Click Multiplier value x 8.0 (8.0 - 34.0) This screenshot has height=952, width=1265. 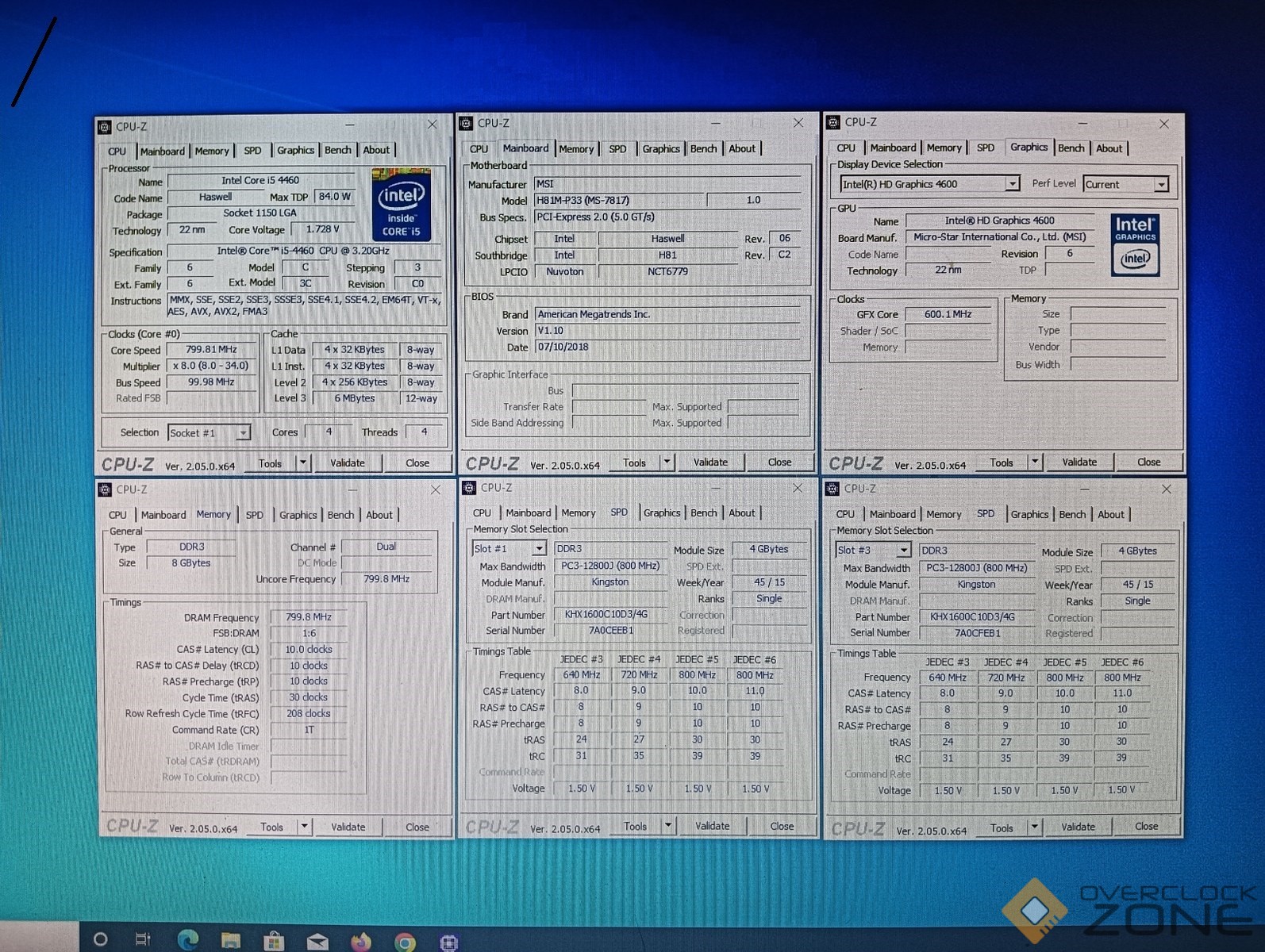pyautogui.click(x=211, y=366)
